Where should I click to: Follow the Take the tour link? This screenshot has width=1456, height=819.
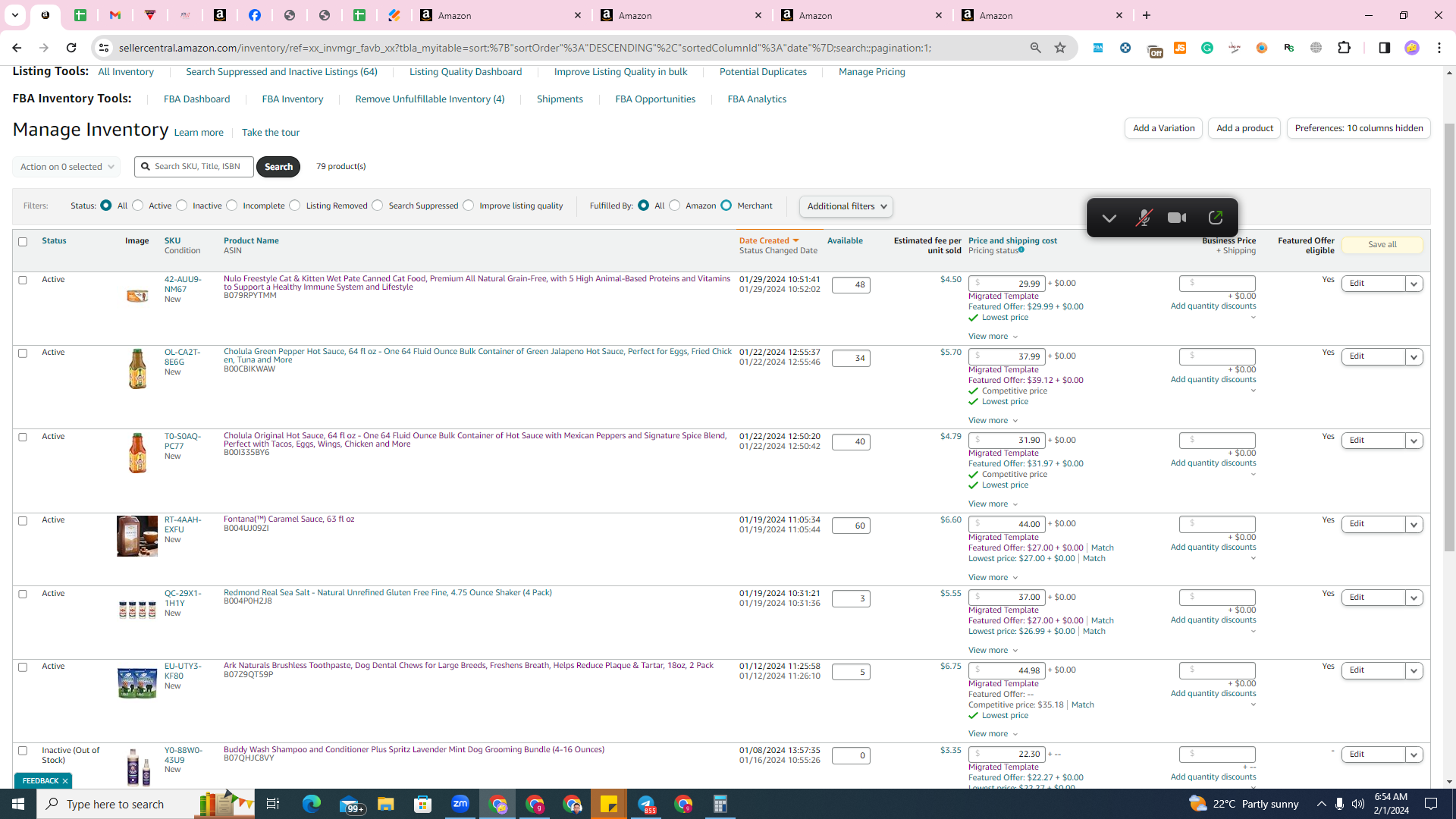pyautogui.click(x=271, y=133)
